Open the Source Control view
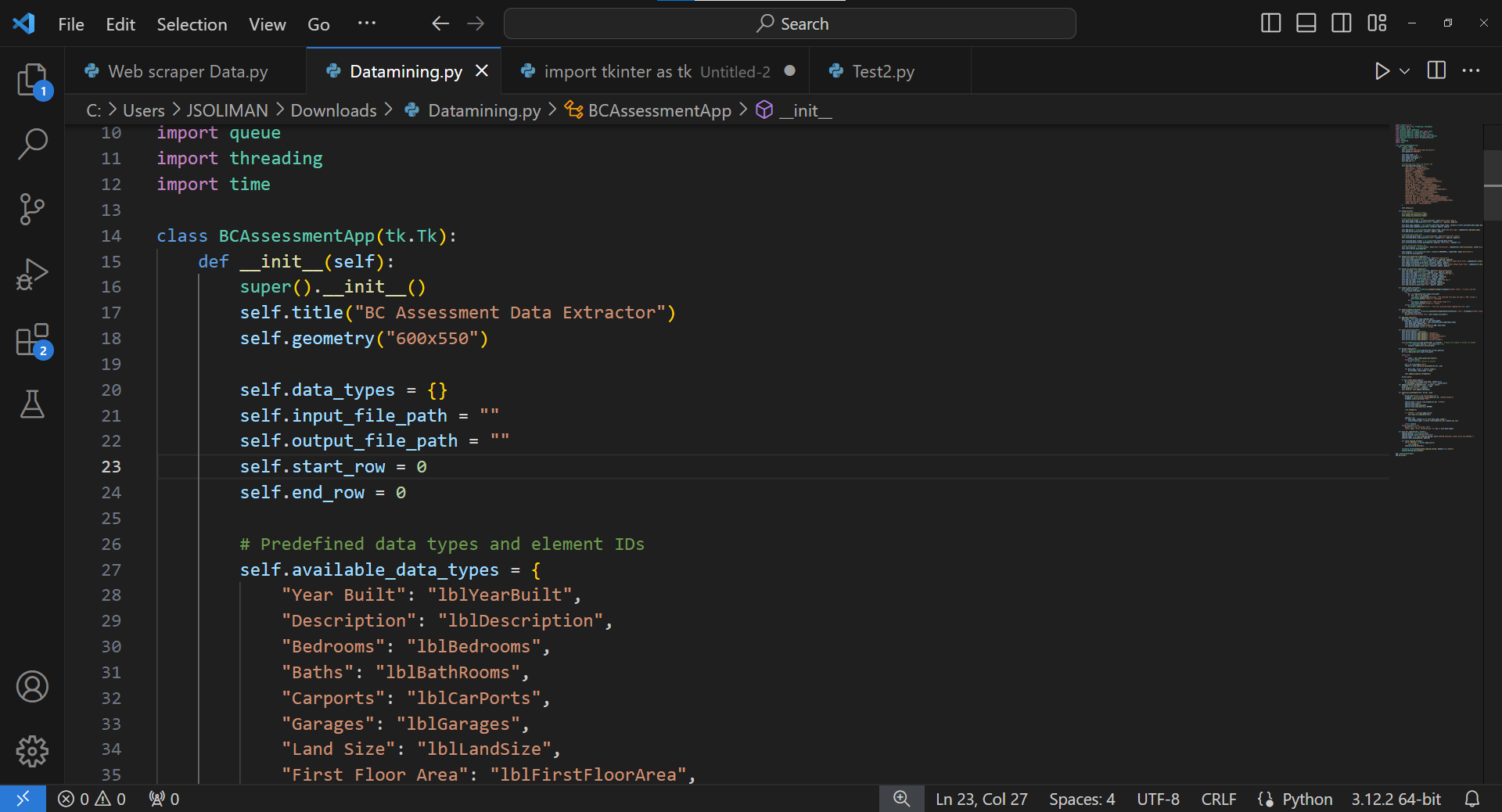Screen dimensions: 1502x812 pyautogui.click(x=32, y=209)
